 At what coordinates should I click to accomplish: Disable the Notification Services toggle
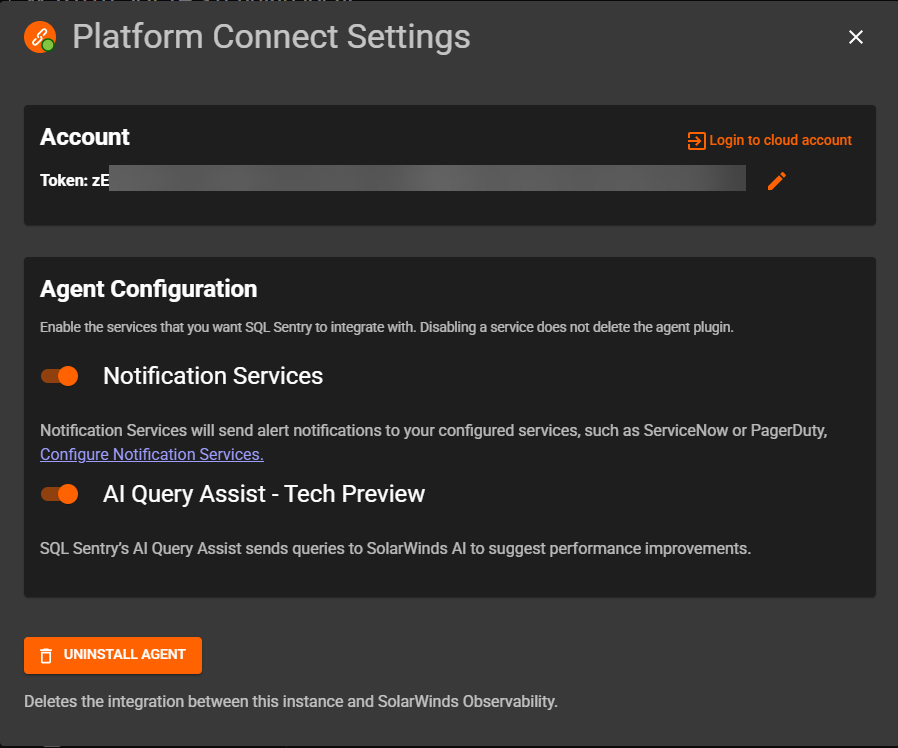tap(60, 376)
